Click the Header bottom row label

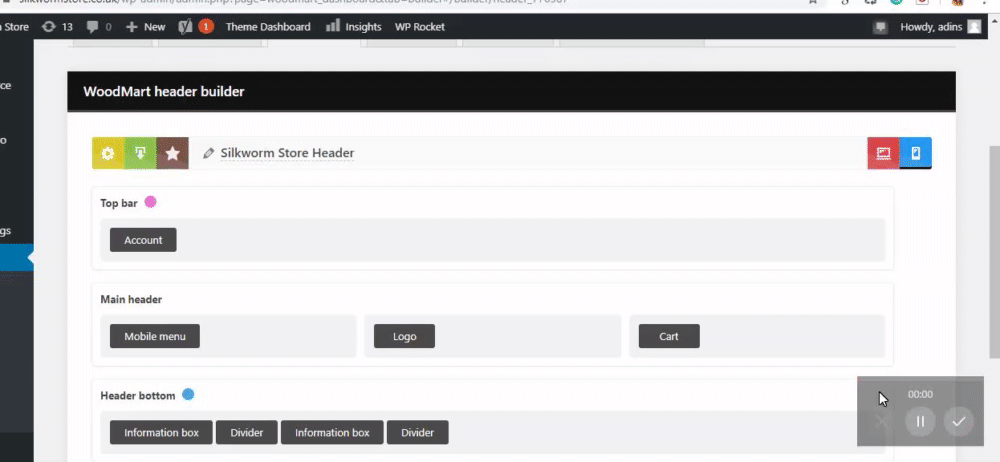137,396
